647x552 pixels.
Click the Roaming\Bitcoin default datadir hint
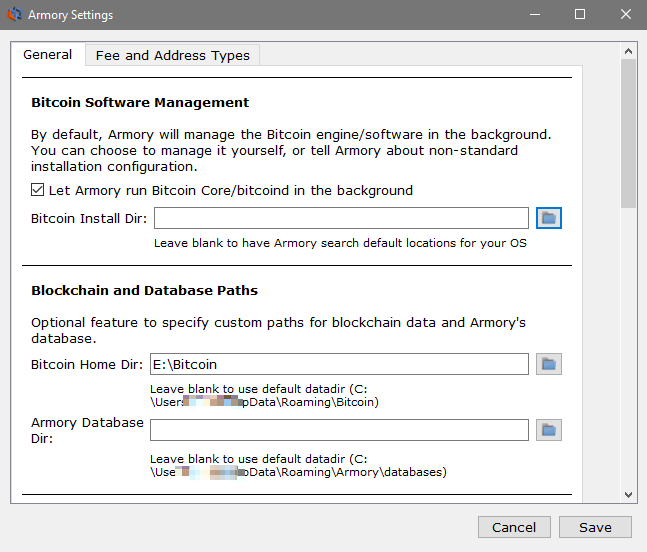[x=264, y=395]
